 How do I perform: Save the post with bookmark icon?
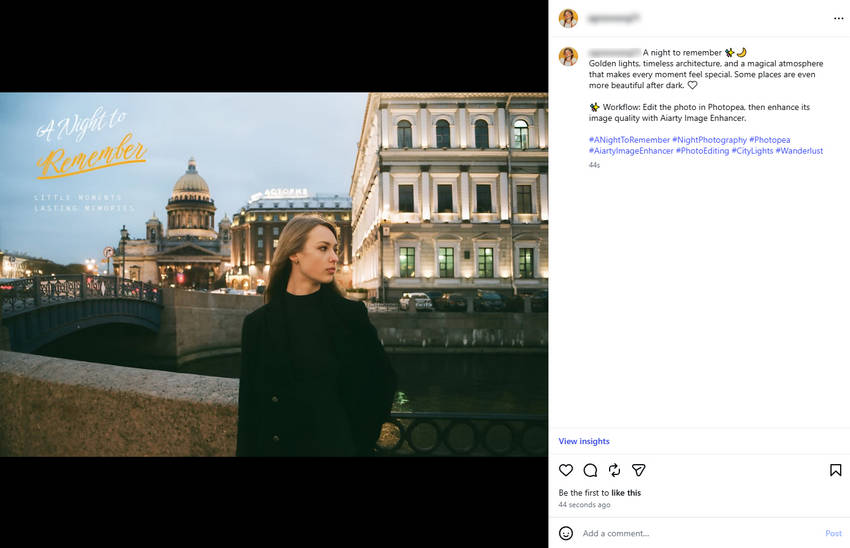[835, 470]
